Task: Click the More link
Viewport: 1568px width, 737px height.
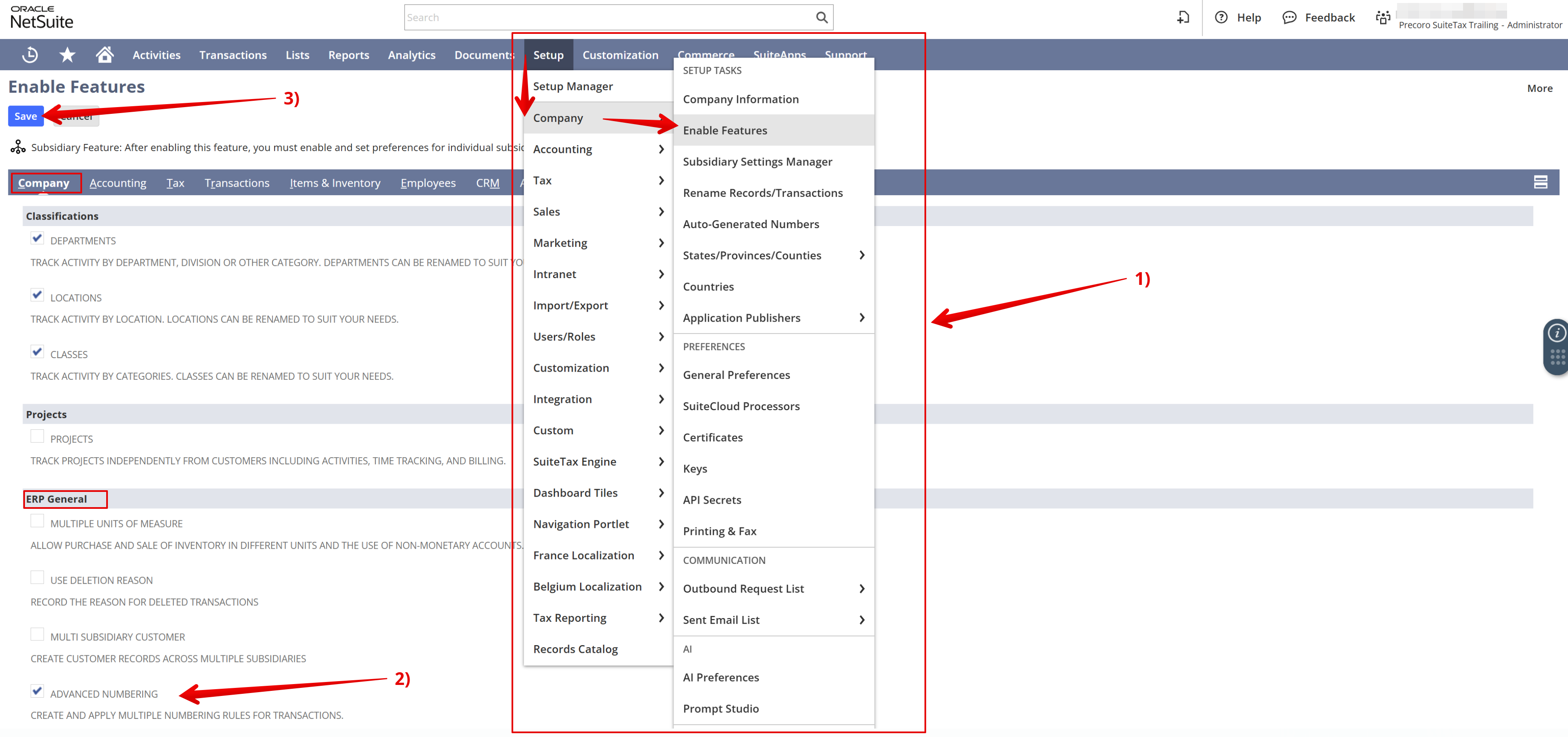Action: pos(1539,88)
